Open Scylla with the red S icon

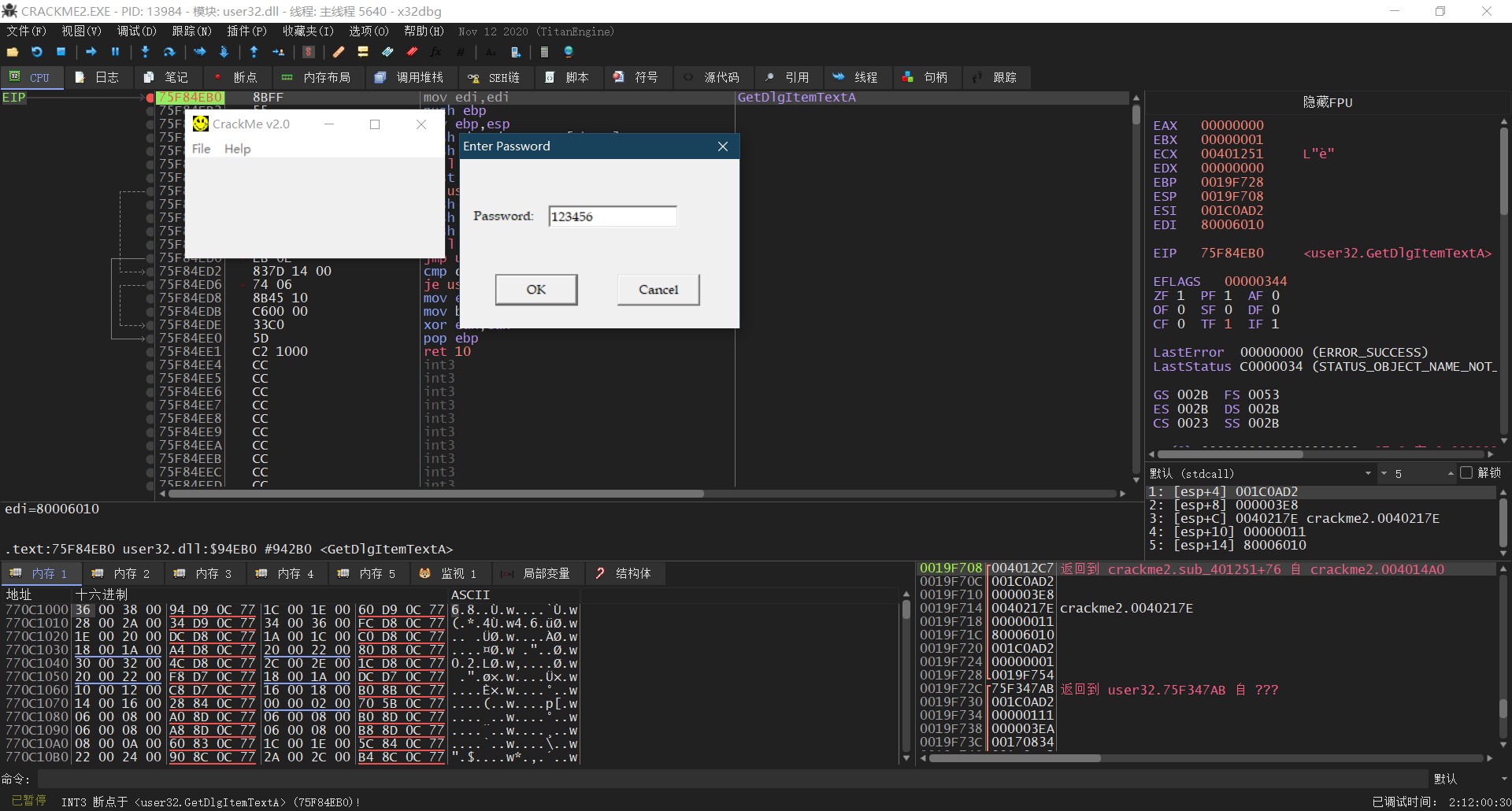click(309, 52)
